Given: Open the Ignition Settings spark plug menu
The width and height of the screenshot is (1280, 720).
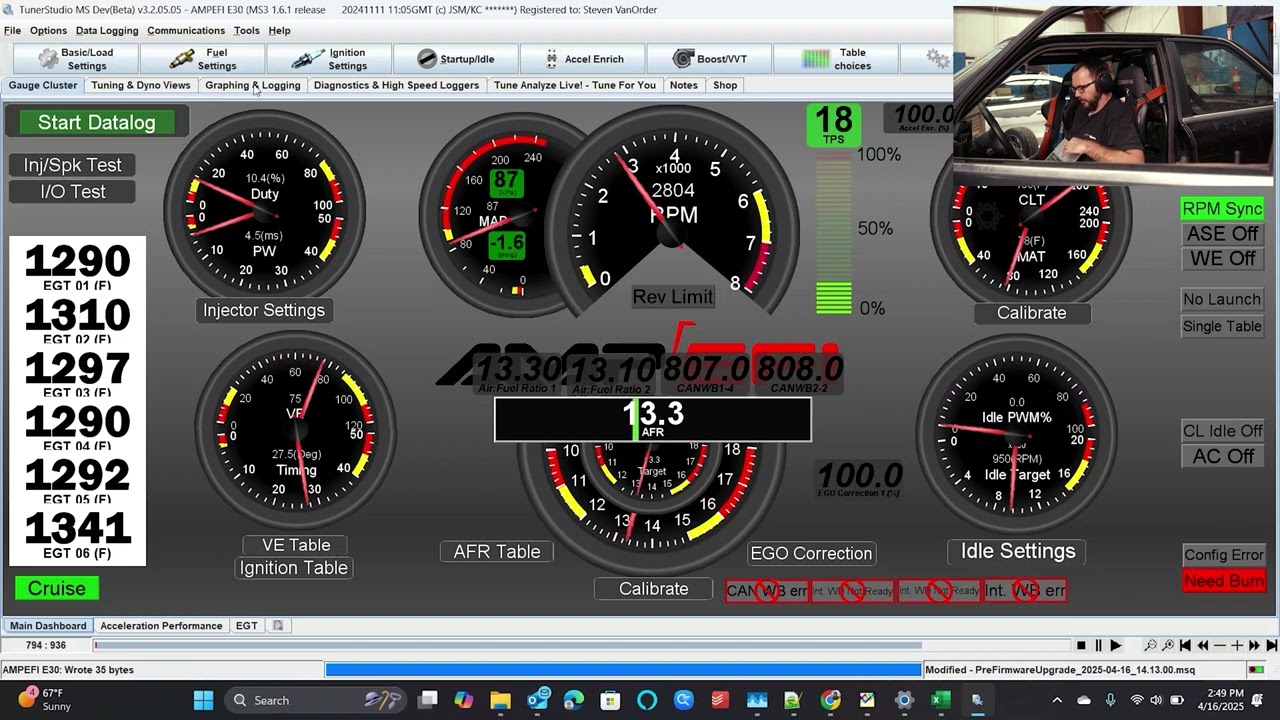Looking at the screenshot, I should pyautogui.click(x=329, y=59).
